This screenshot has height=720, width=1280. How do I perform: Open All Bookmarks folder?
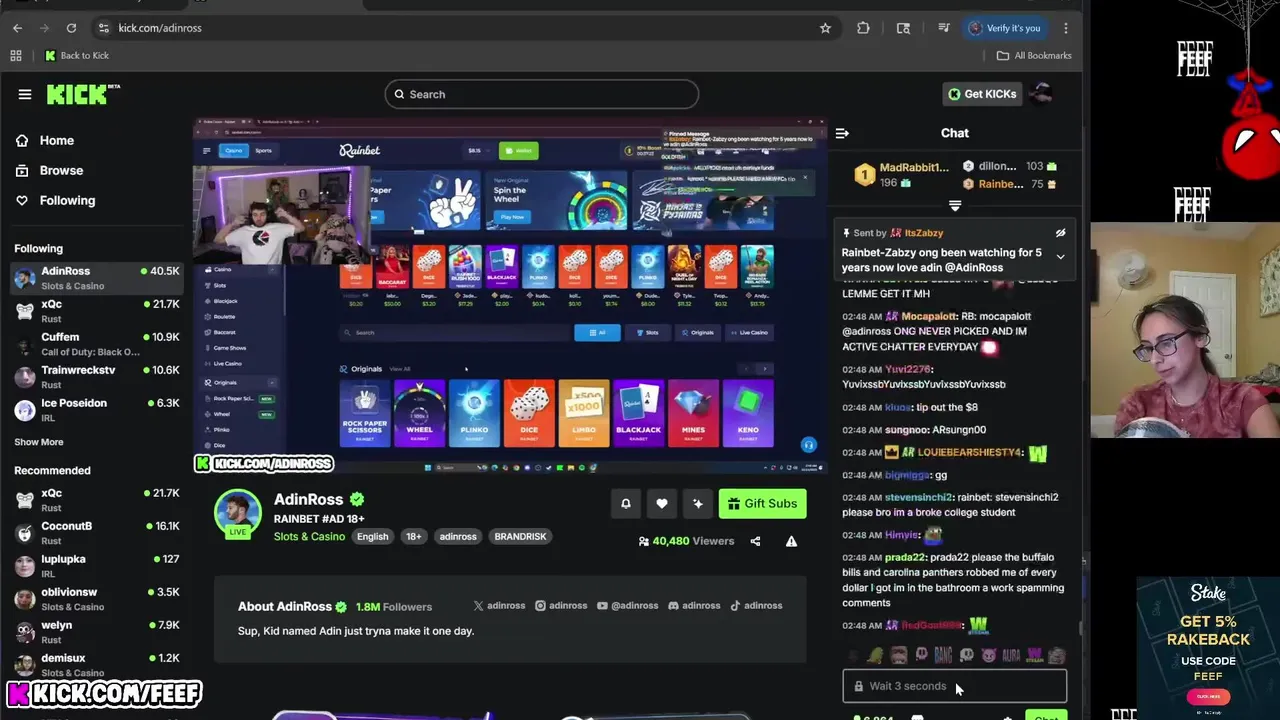pos(1034,56)
